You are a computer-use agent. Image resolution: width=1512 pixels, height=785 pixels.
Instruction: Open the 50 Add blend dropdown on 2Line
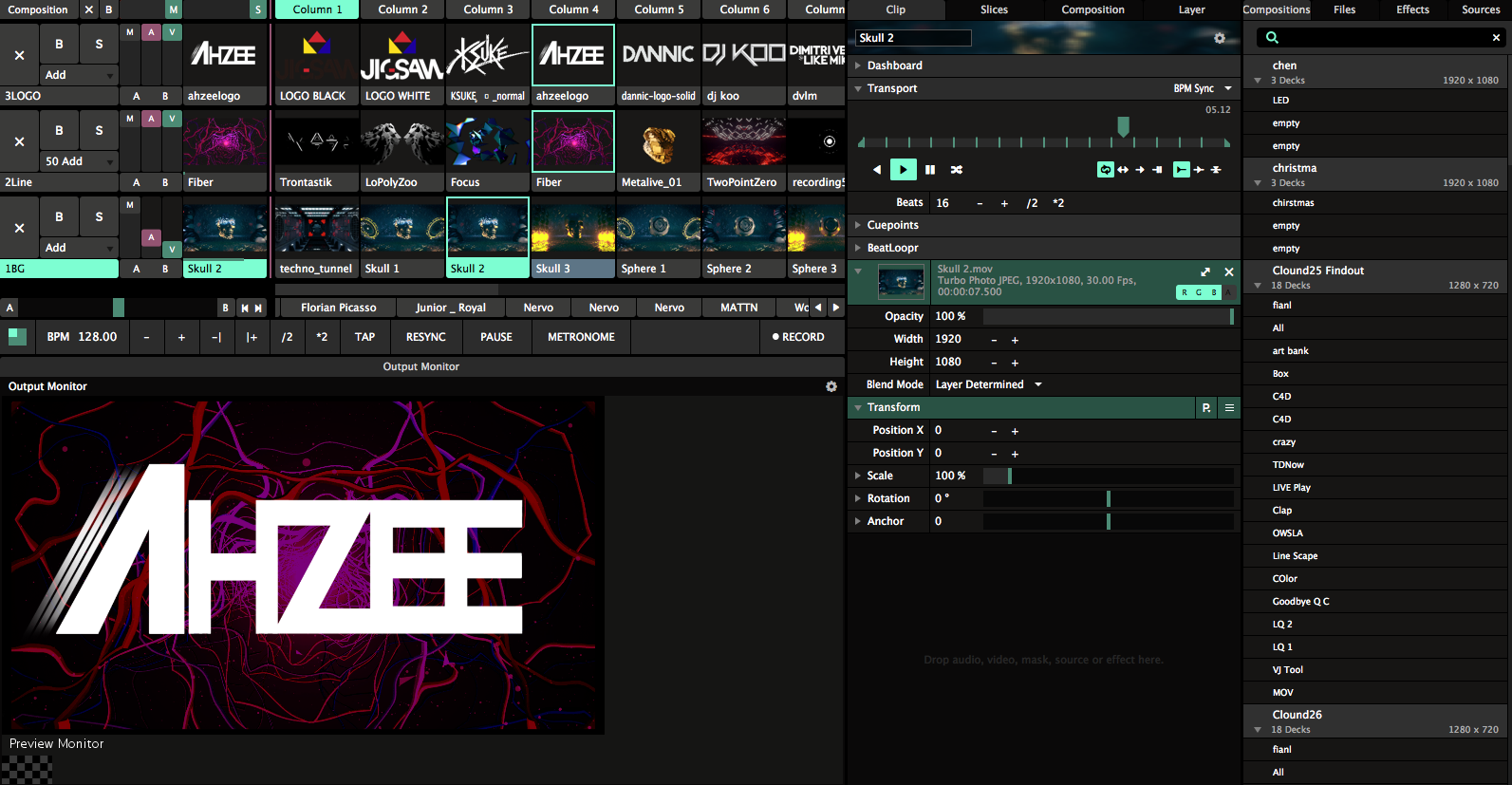(79, 161)
